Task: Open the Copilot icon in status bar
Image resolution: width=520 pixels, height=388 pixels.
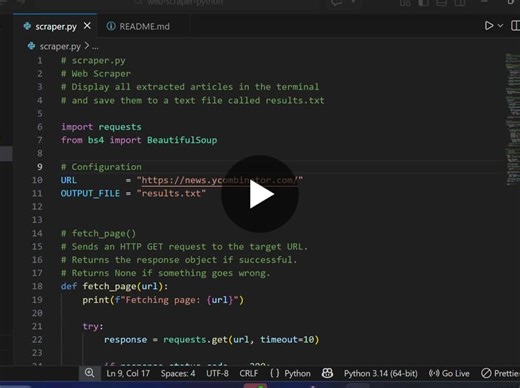Action: click(327, 373)
